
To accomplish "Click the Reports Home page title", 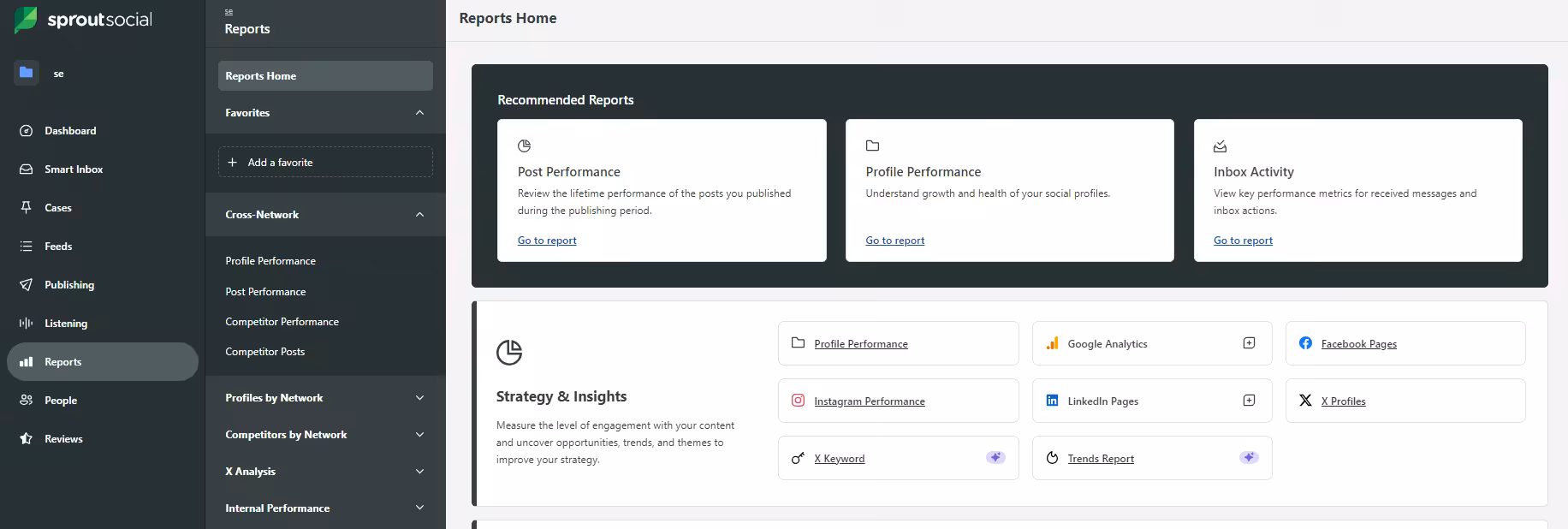I will (508, 18).
